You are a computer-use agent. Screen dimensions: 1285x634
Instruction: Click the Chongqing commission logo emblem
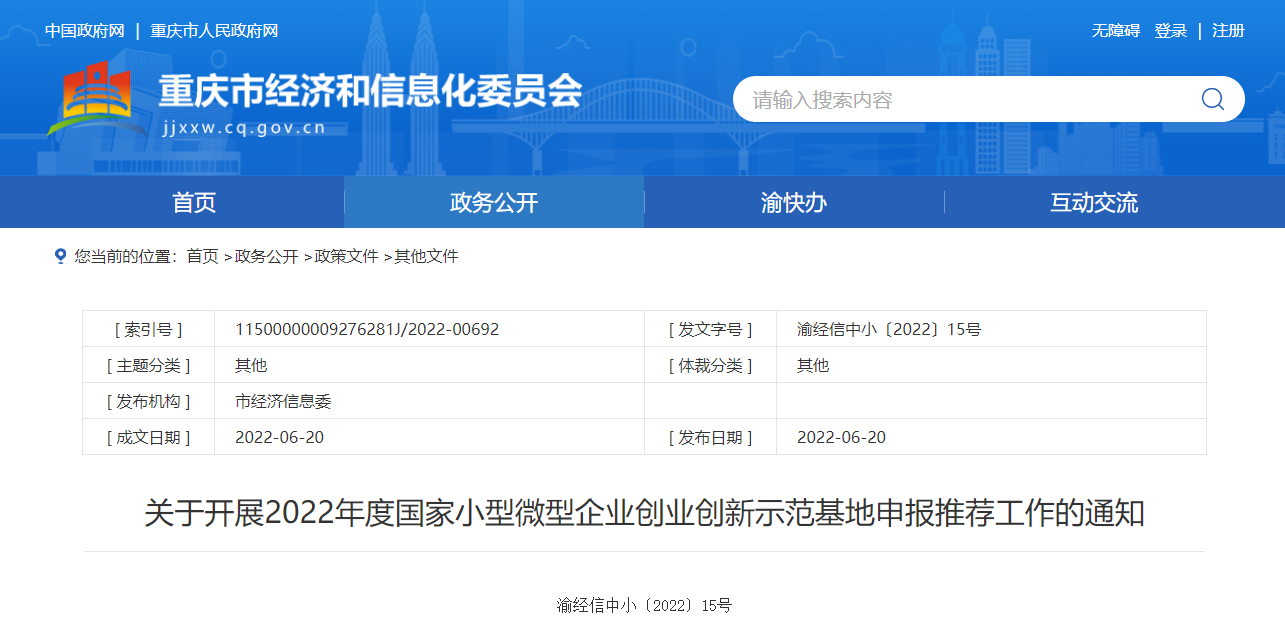point(89,98)
